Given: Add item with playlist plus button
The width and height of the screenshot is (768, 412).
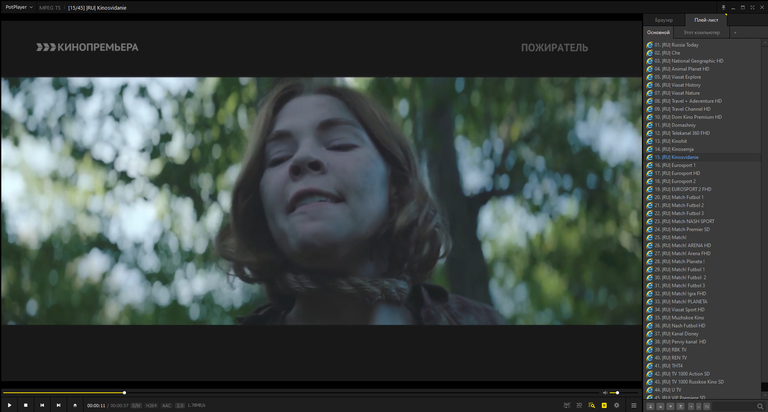Looking at the screenshot, I should [691, 407].
